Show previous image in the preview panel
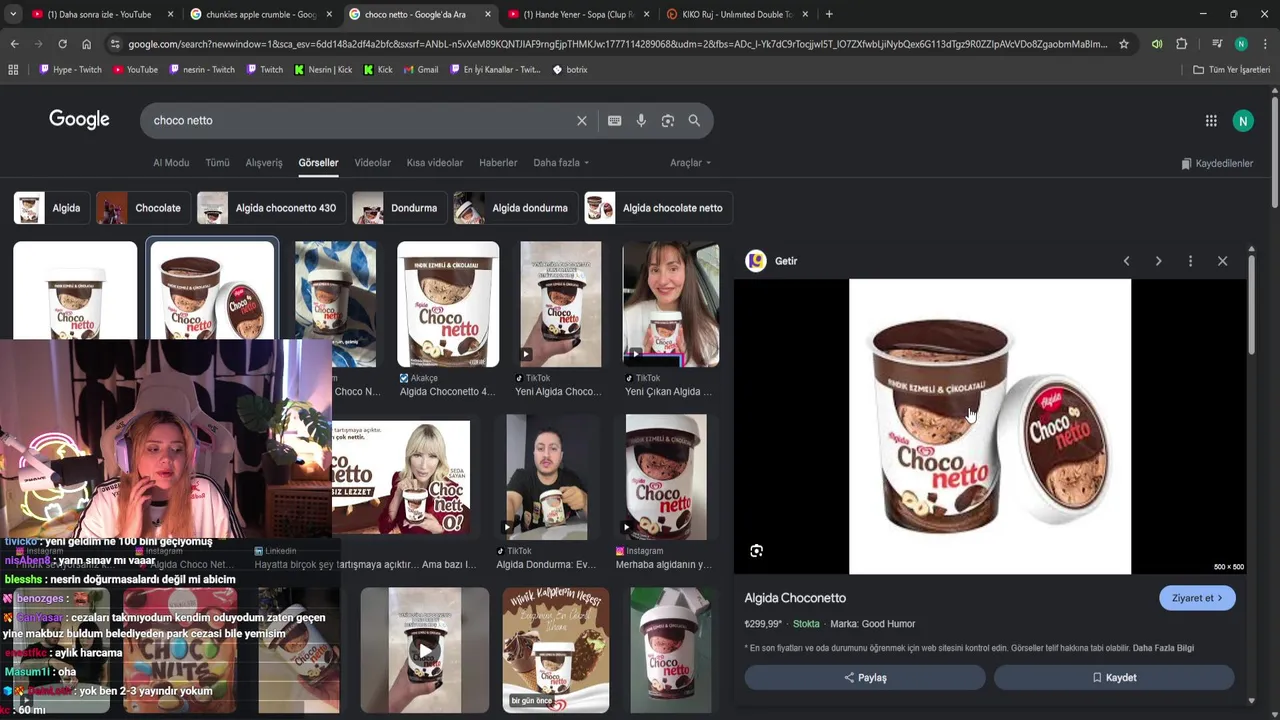Screen dimensions: 1280x720 tap(1126, 261)
